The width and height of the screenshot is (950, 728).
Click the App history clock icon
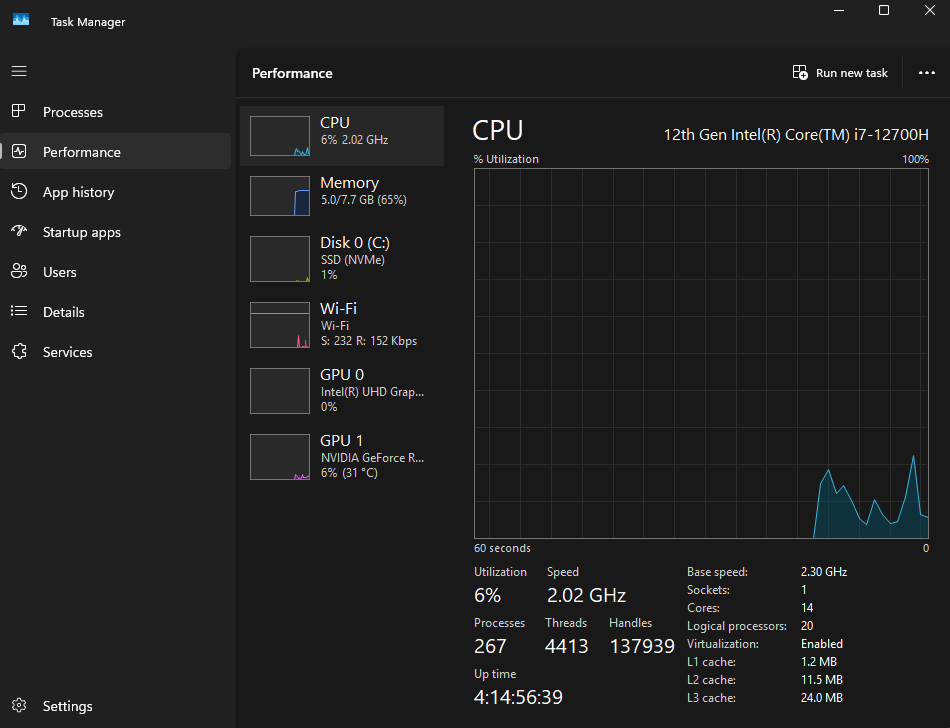click(19, 191)
